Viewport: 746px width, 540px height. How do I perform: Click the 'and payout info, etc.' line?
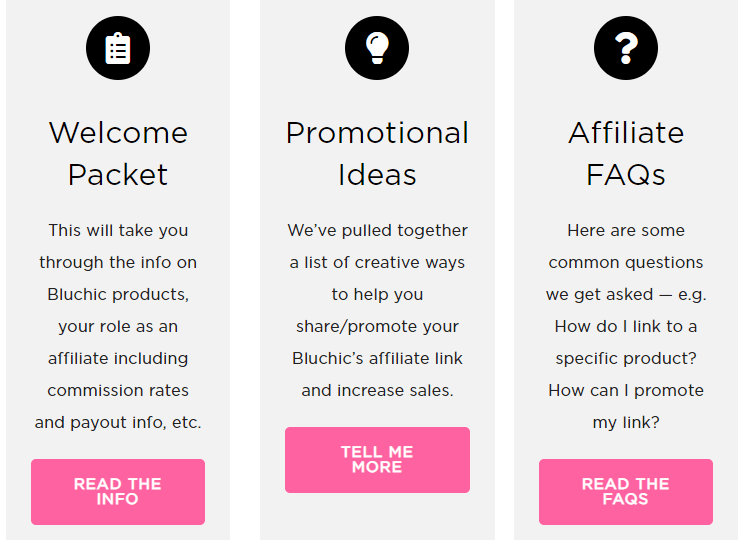[118, 422]
